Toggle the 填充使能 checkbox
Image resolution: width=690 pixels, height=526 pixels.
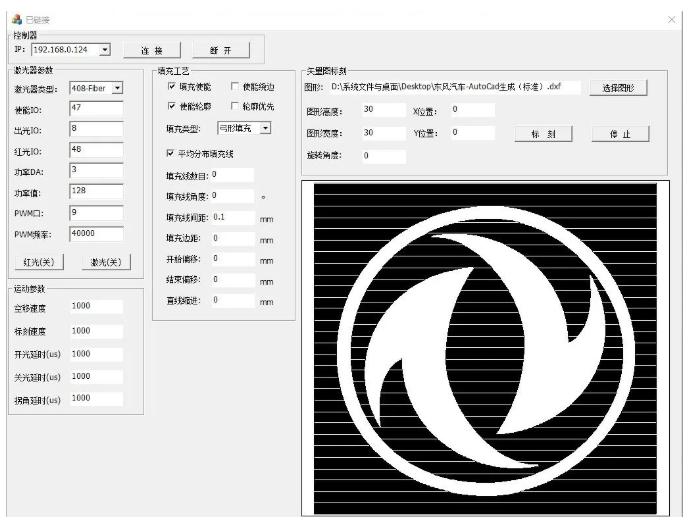pyautogui.click(x=172, y=86)
